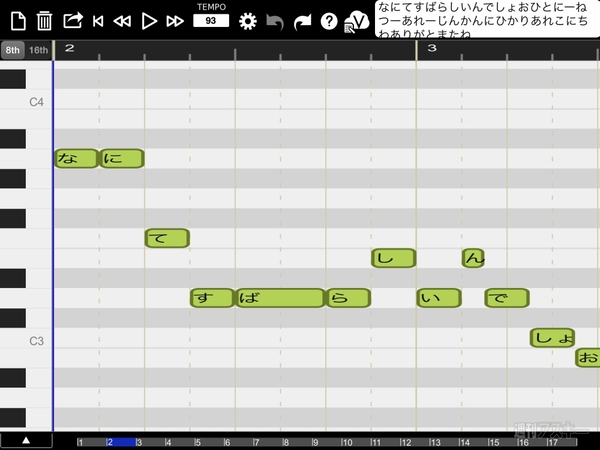This screenshot has width=600, height=450.
Task: Jump to measure 10 in overview bar
Action: coord(355,442)
